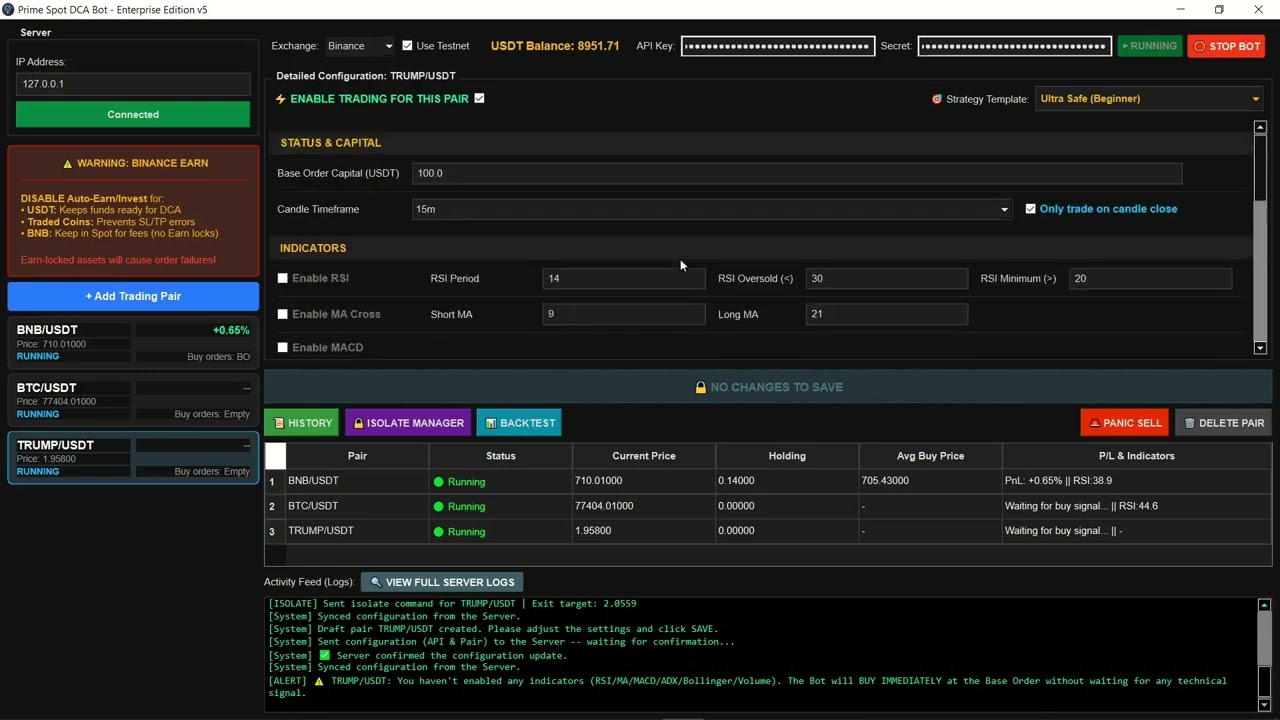View full server logs

tap(442, 582)
